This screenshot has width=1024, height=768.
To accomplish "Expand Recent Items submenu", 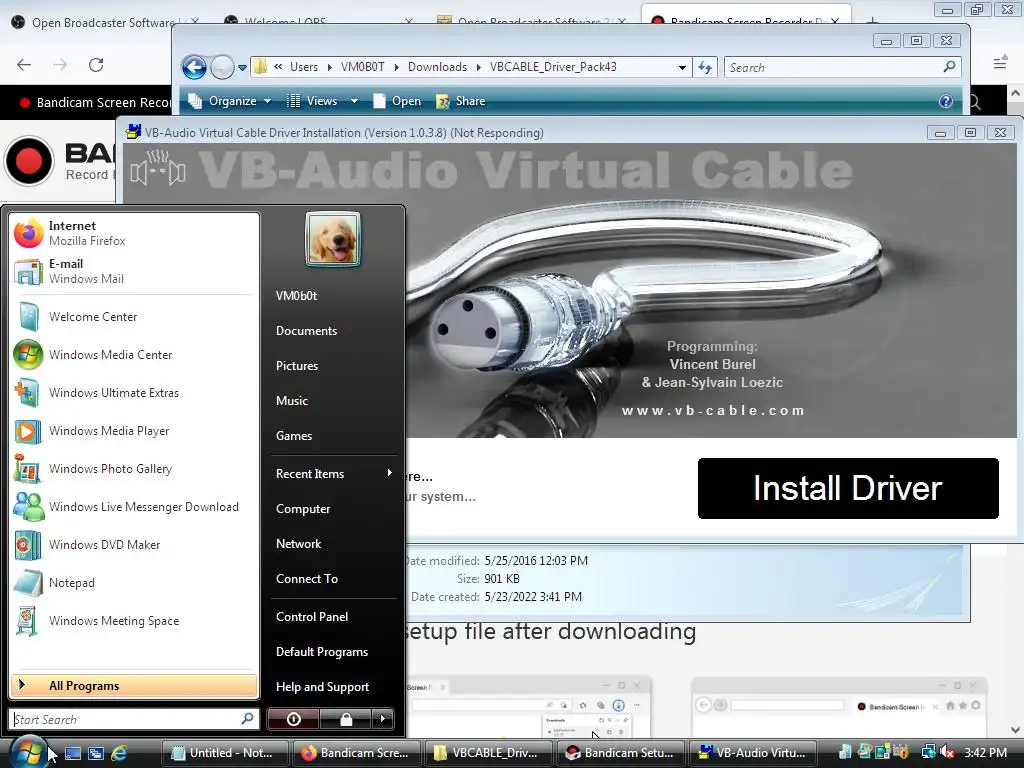I will (333, 473).
